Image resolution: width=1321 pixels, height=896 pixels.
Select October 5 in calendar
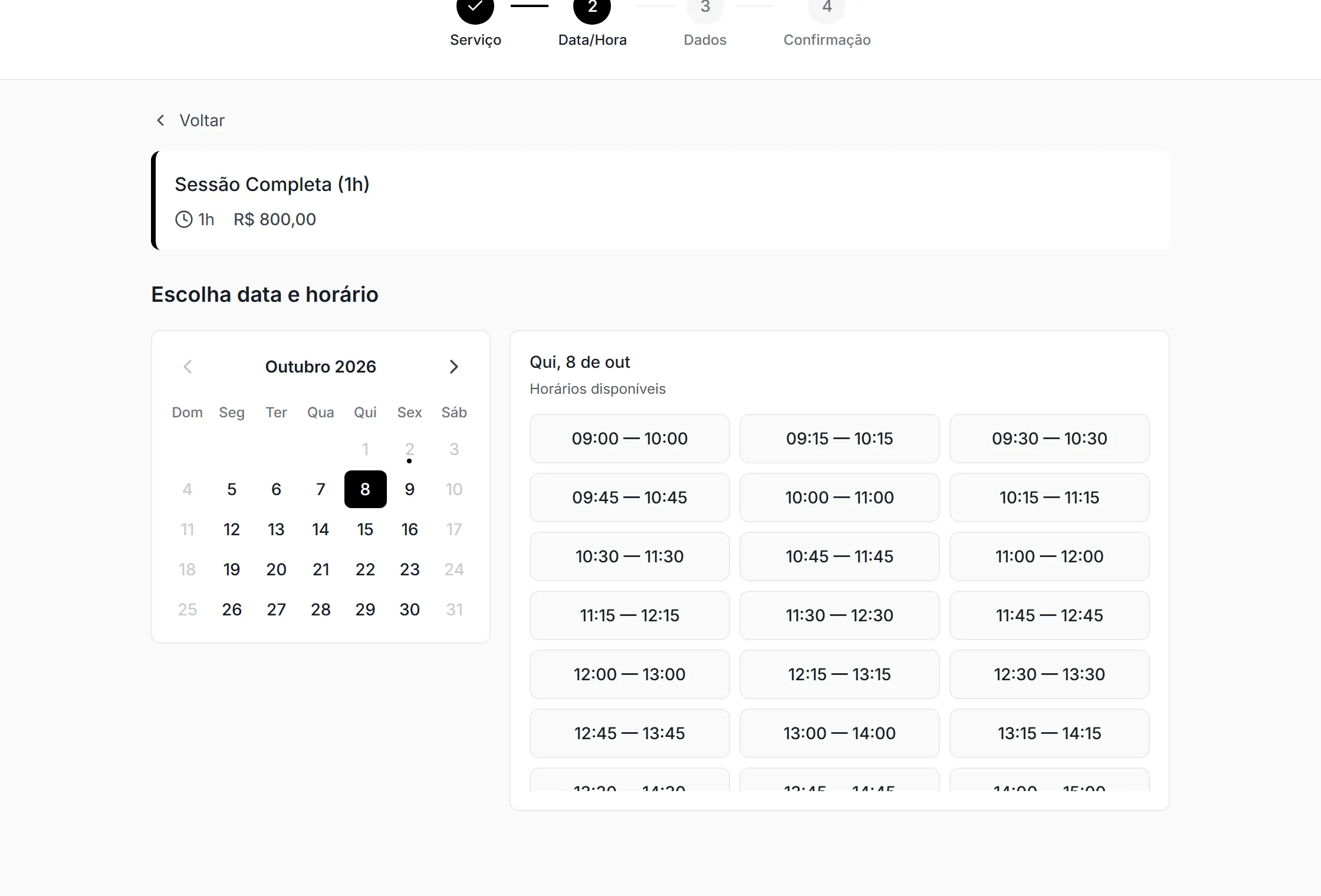coord(232,489)
